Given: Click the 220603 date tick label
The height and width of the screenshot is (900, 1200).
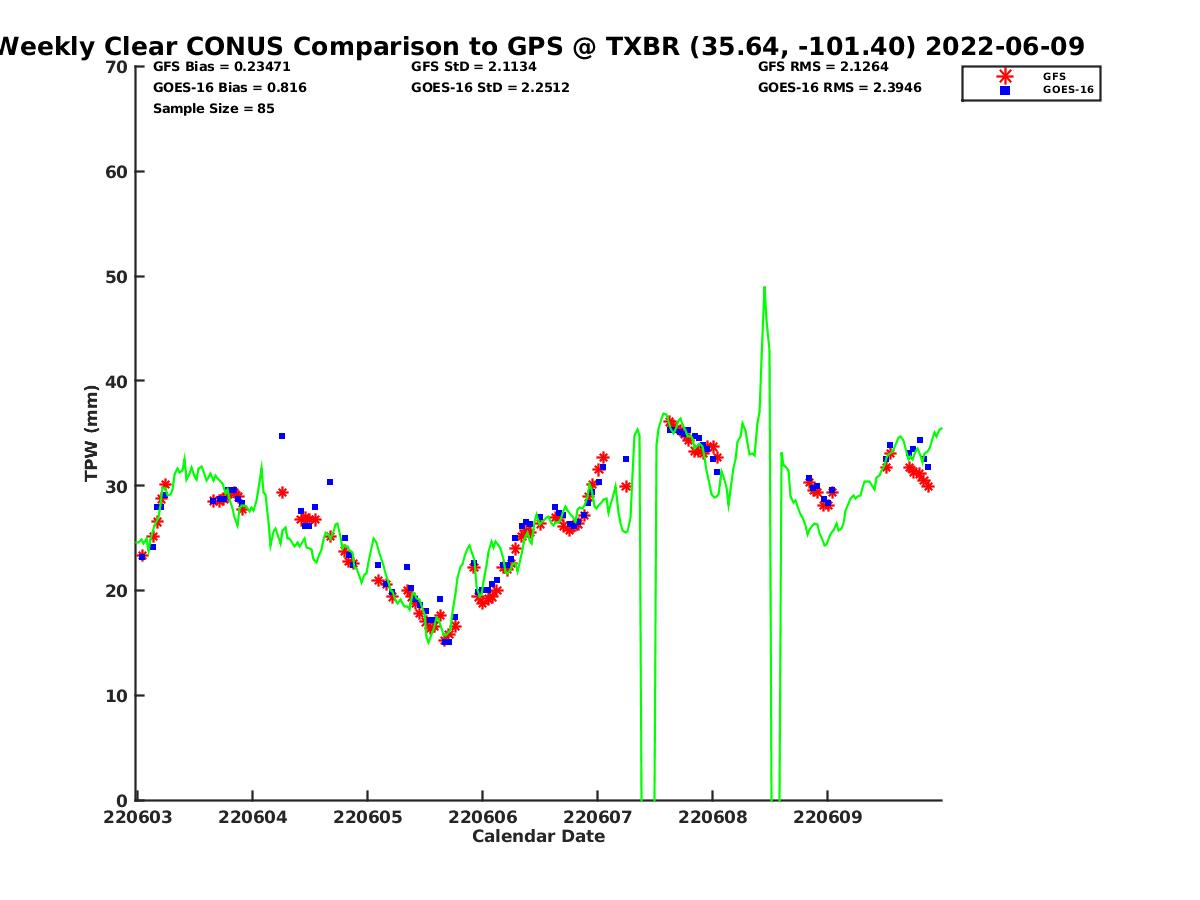Looking at the screenshot, I should tap(138, 817).
